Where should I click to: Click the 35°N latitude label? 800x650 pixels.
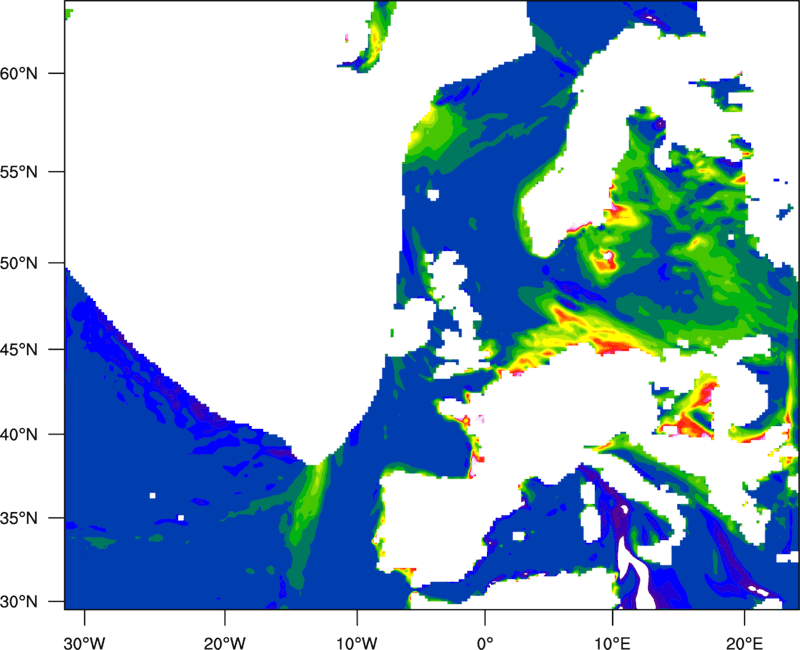pos(19,518)
